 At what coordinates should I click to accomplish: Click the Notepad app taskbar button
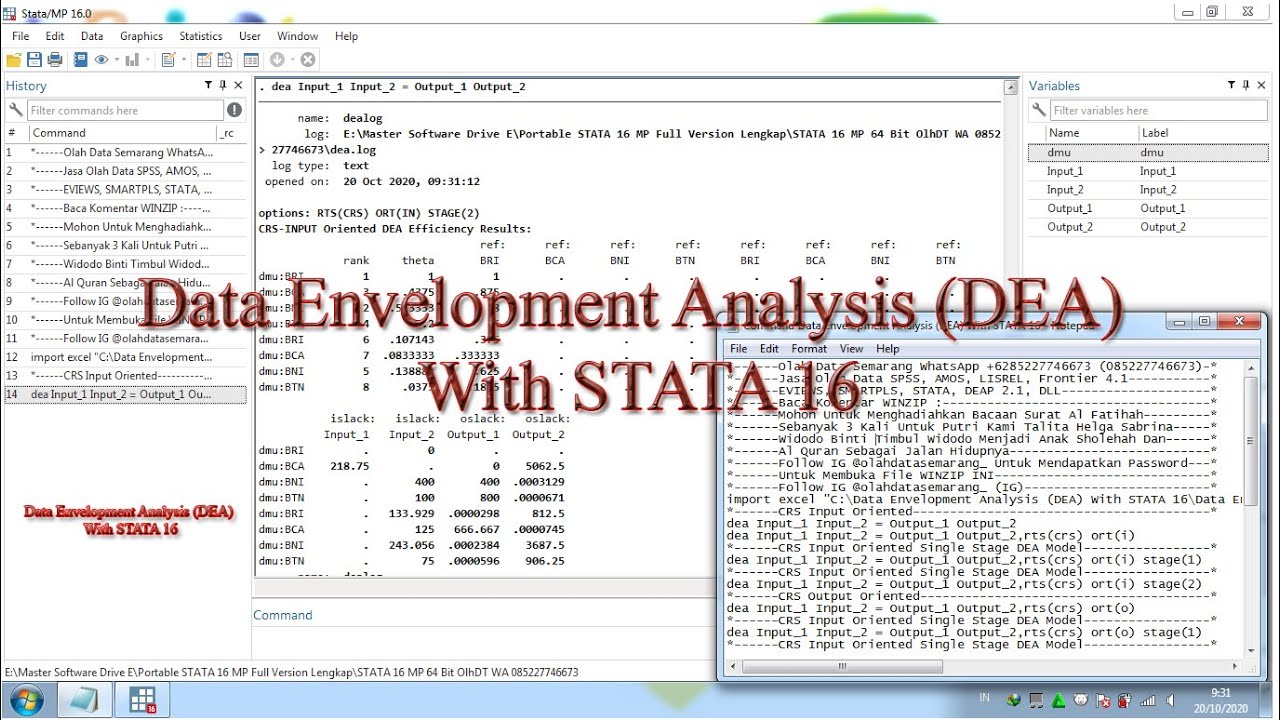tap(84, 699)
